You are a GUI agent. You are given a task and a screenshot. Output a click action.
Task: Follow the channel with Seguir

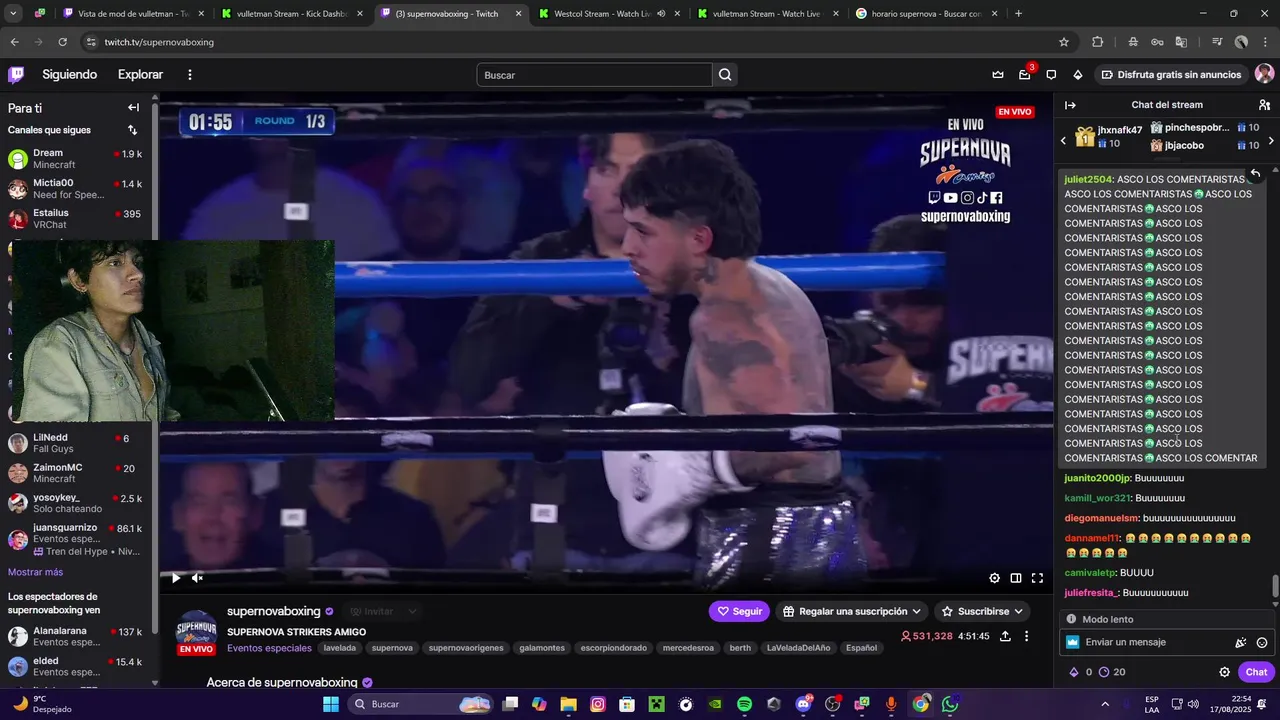point(739,611)
